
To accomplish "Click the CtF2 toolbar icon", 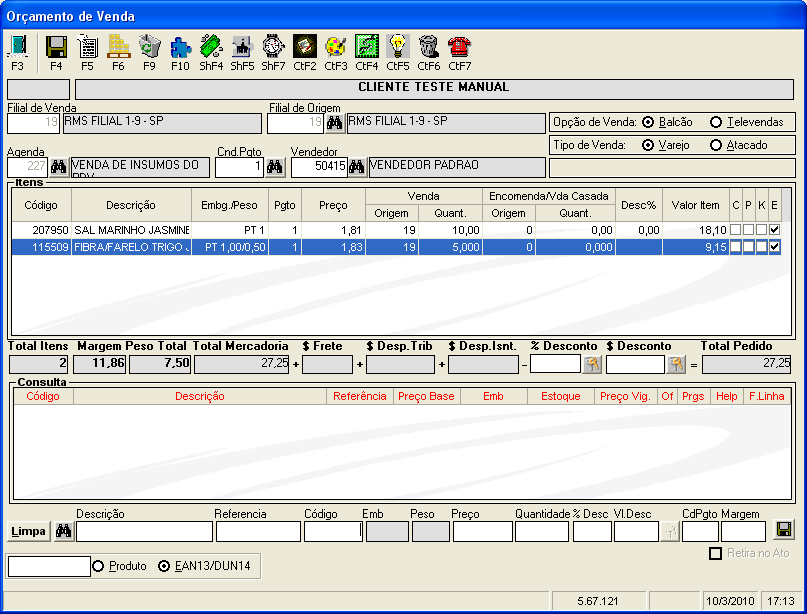I will [x=305, y=47].
